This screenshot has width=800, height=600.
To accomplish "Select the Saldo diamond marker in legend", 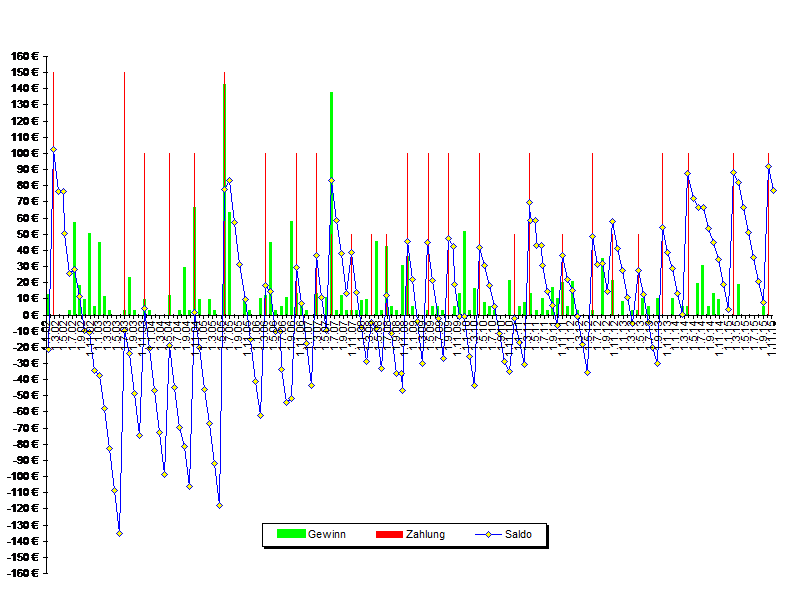I will point(488,535).
